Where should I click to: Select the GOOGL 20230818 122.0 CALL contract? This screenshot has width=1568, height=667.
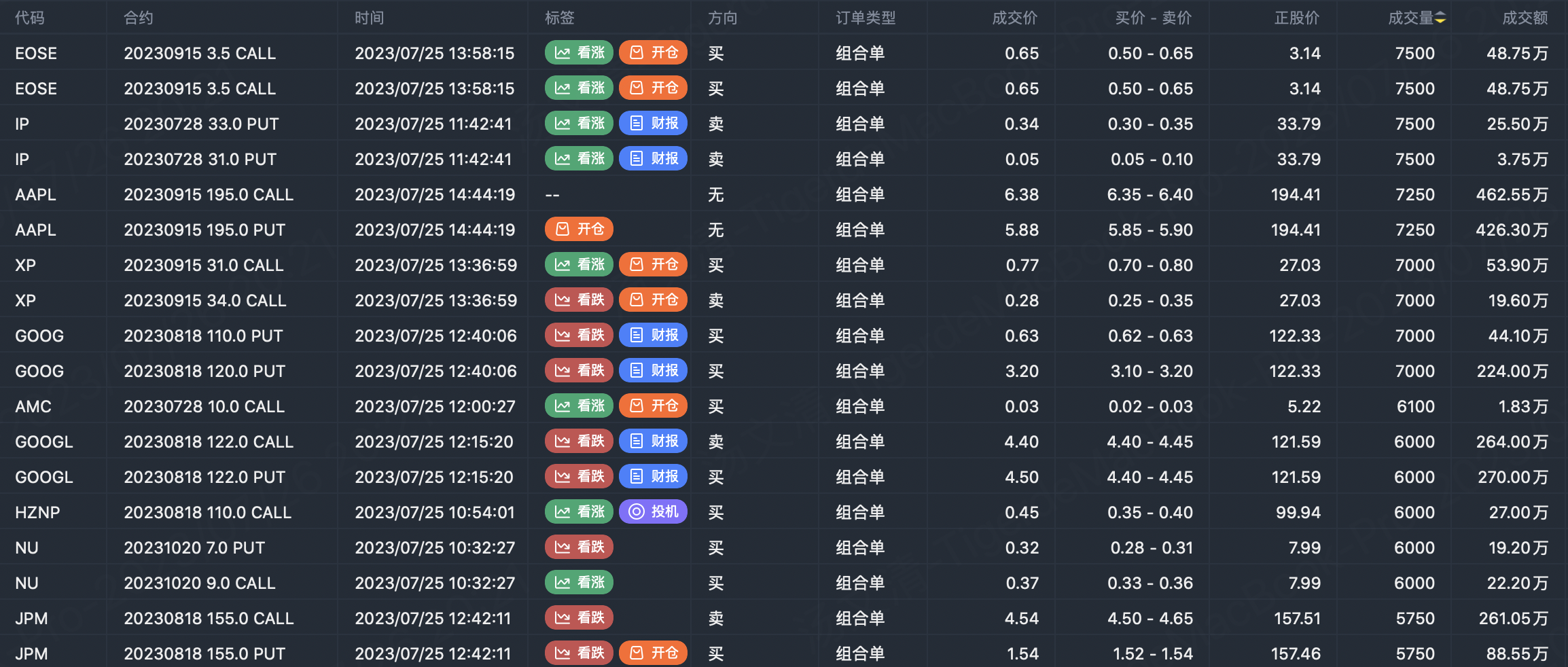(209, 442)
